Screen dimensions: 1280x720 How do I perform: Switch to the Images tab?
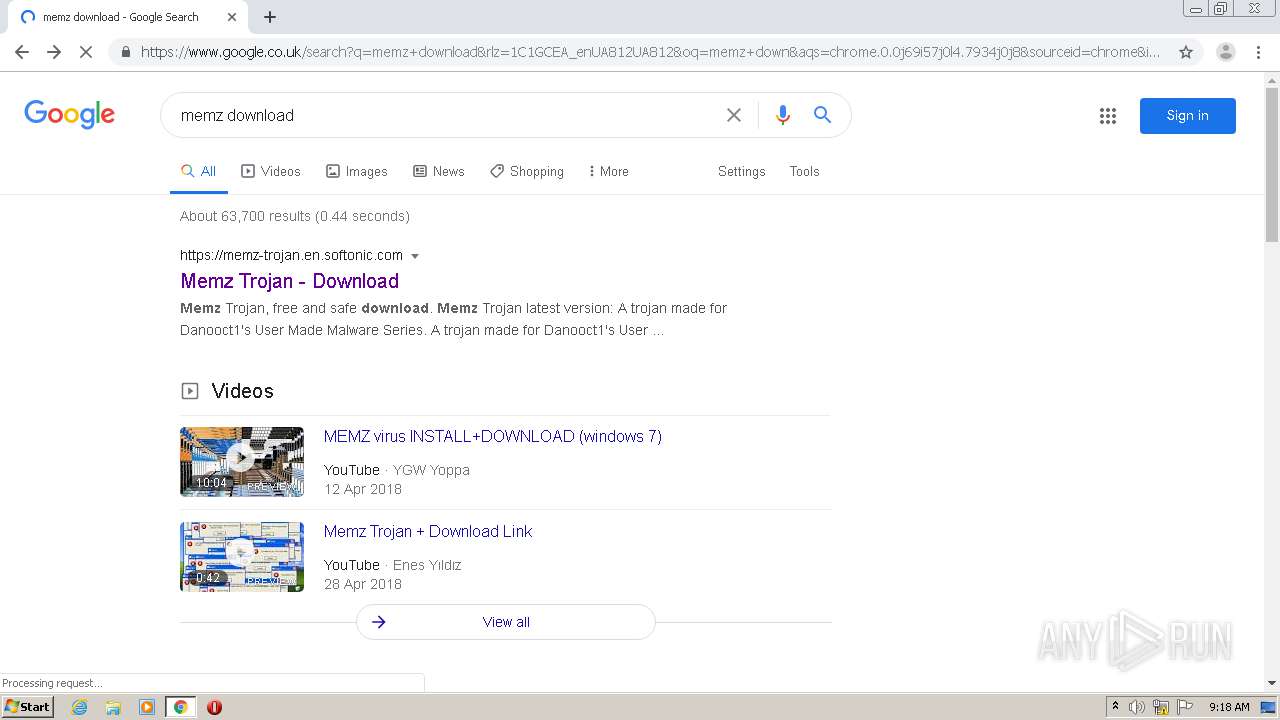pos(357,171)
